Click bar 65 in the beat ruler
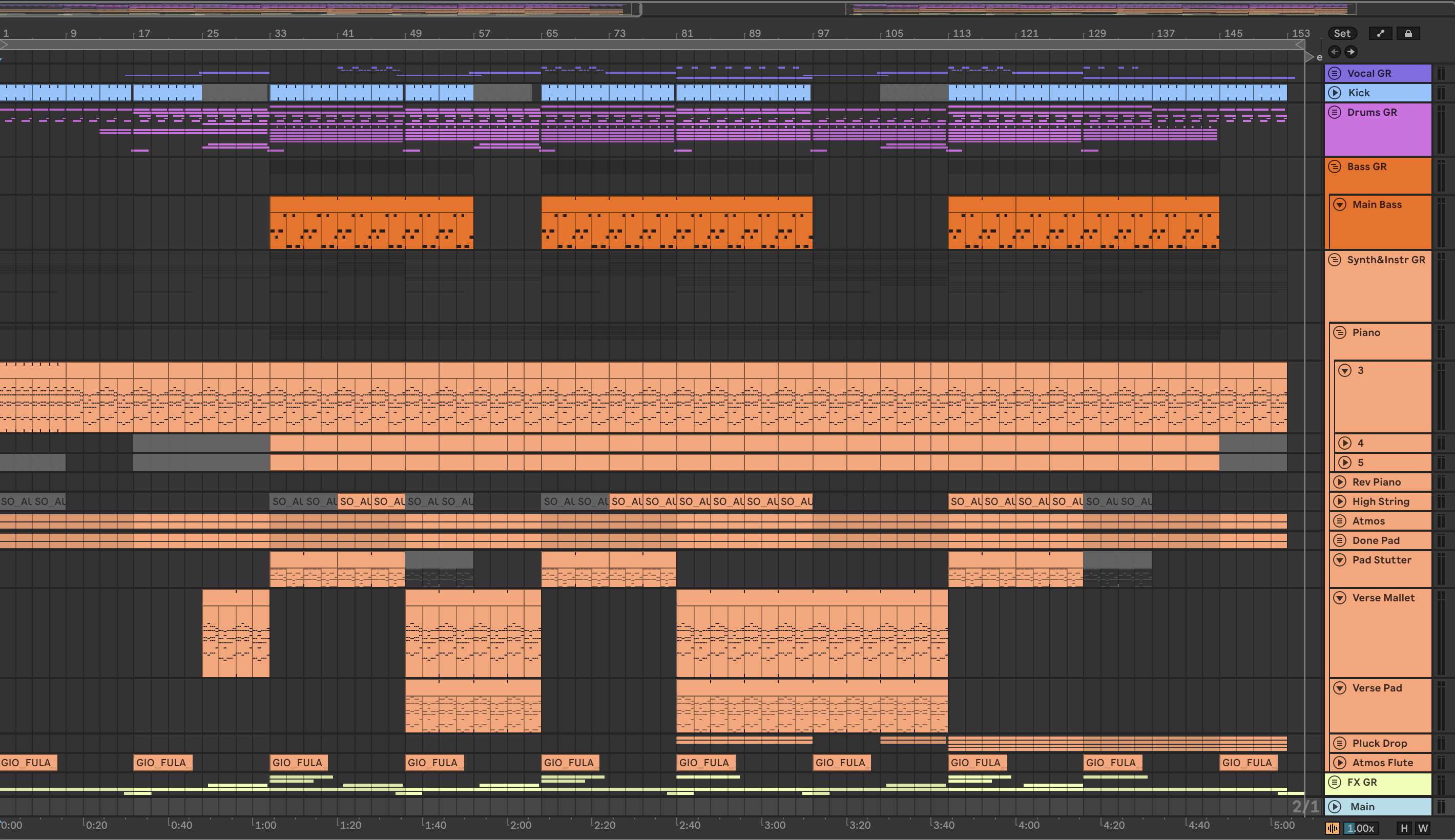 [x=552, y=33]
